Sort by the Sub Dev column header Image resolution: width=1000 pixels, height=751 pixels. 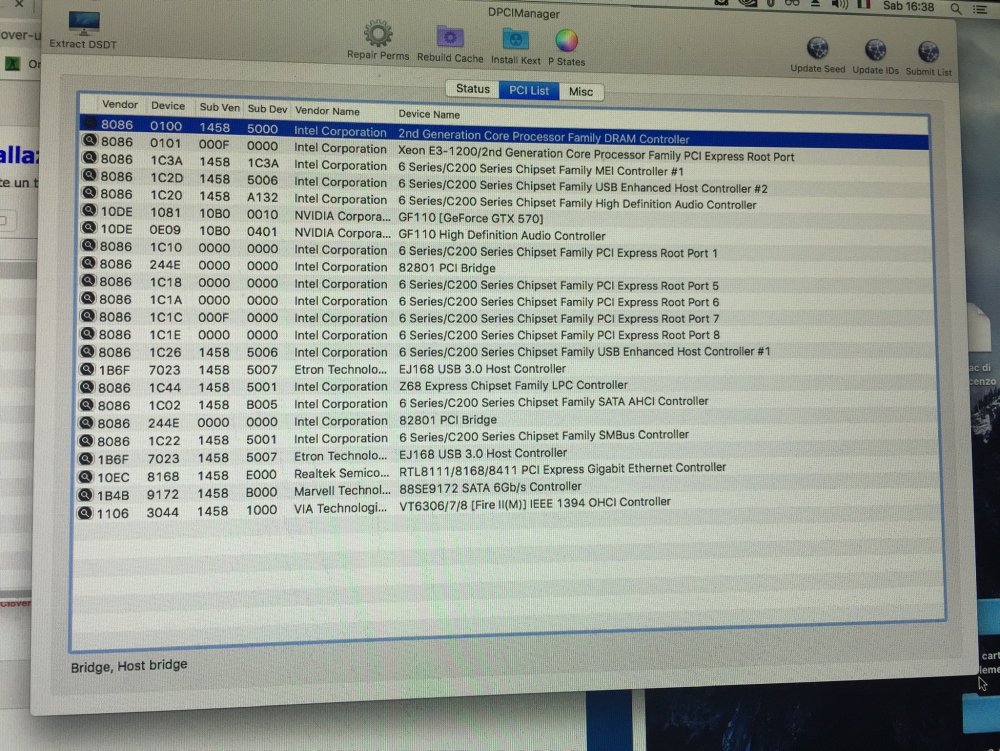[x=267, y=109]
